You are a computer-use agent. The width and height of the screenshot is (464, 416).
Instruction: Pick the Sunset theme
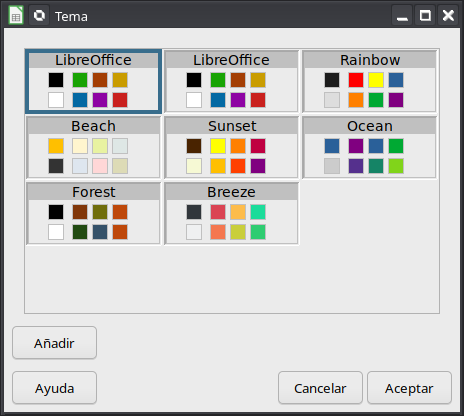click(232, 147)
